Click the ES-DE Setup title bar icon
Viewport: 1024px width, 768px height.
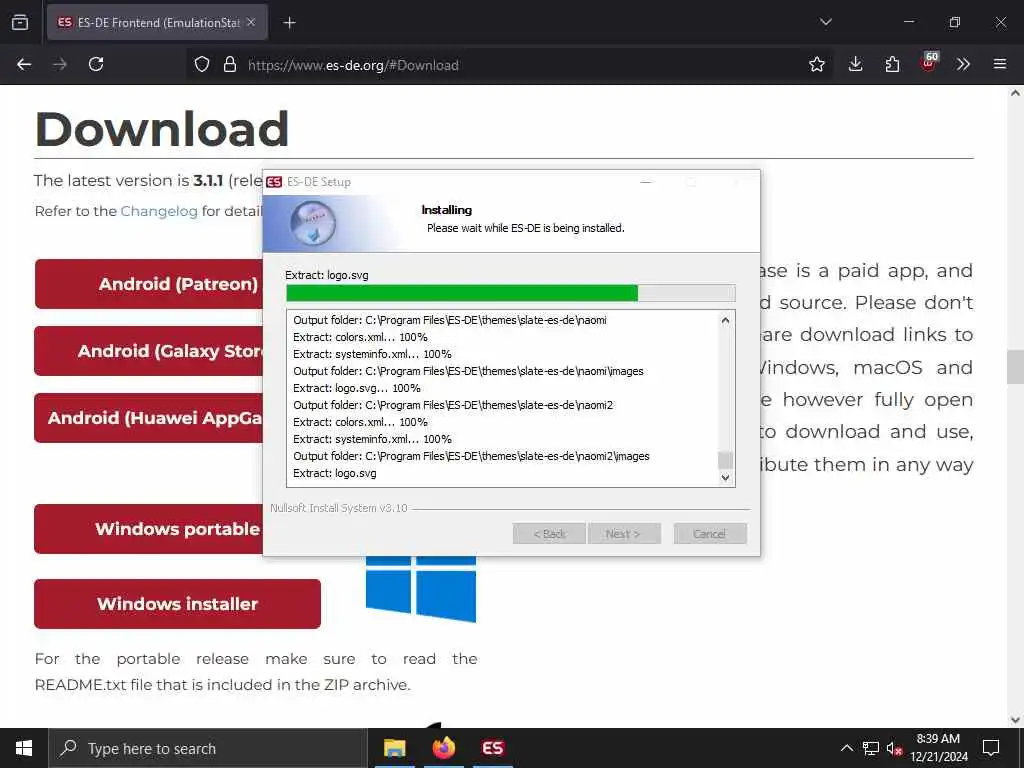click(x=274, y=182)
